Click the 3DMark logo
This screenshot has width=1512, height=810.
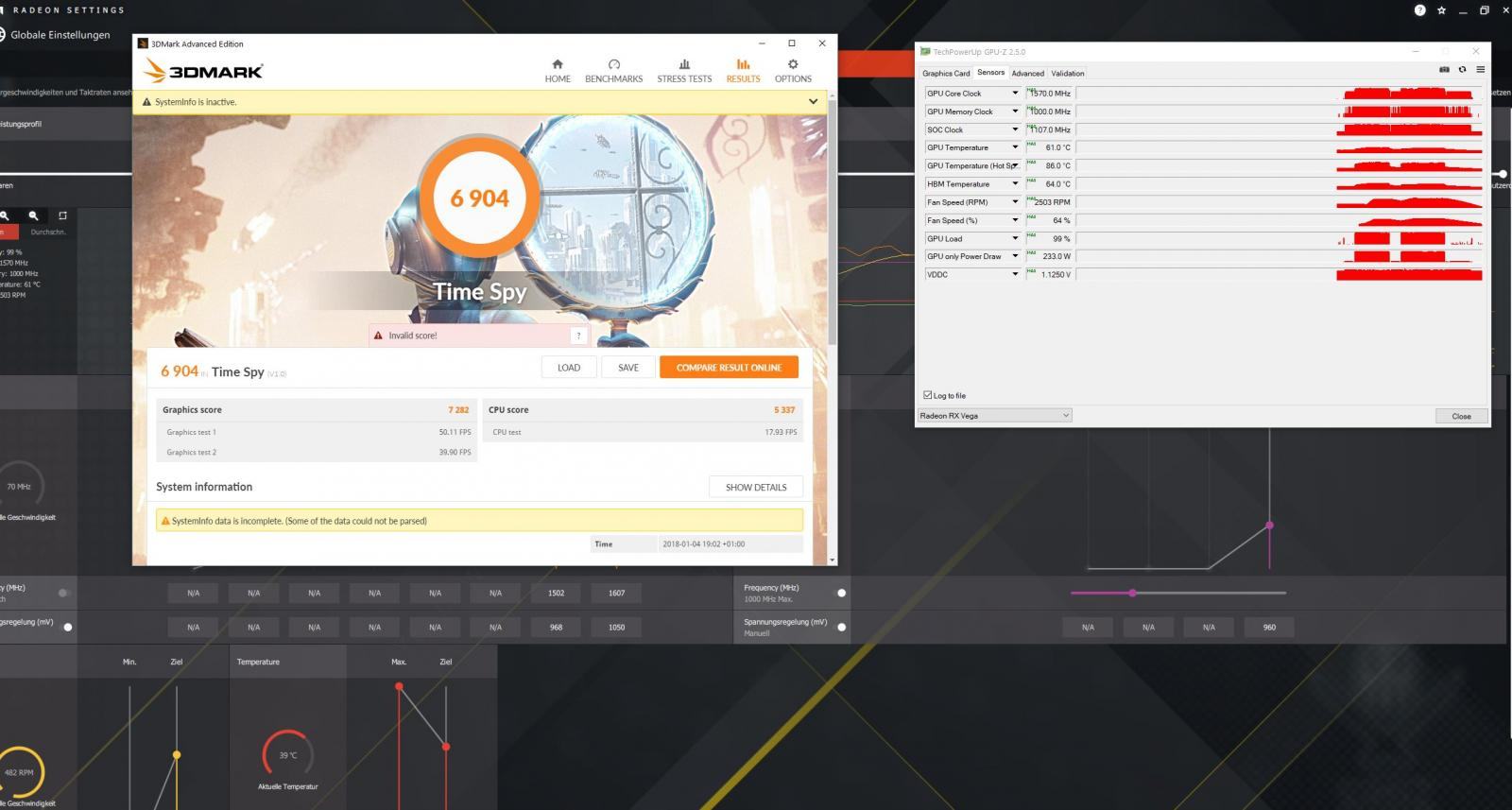pos(203,71)
